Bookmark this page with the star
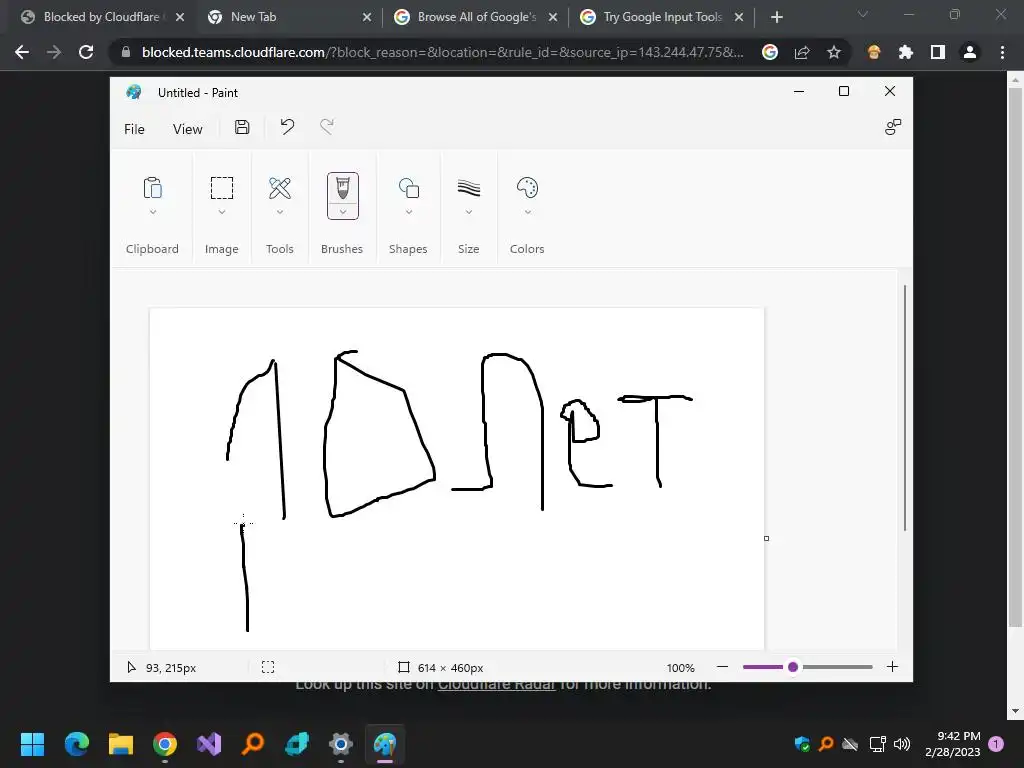Image resolution: width=1024 pixels, height=768 pixels. click(833, 52)
